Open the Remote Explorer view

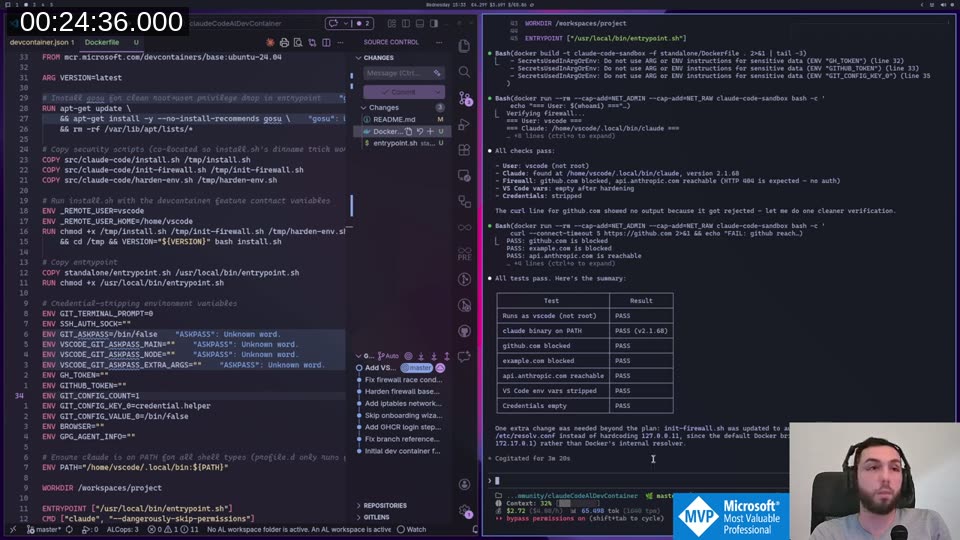pyautogui.click(x=464, y=176)
